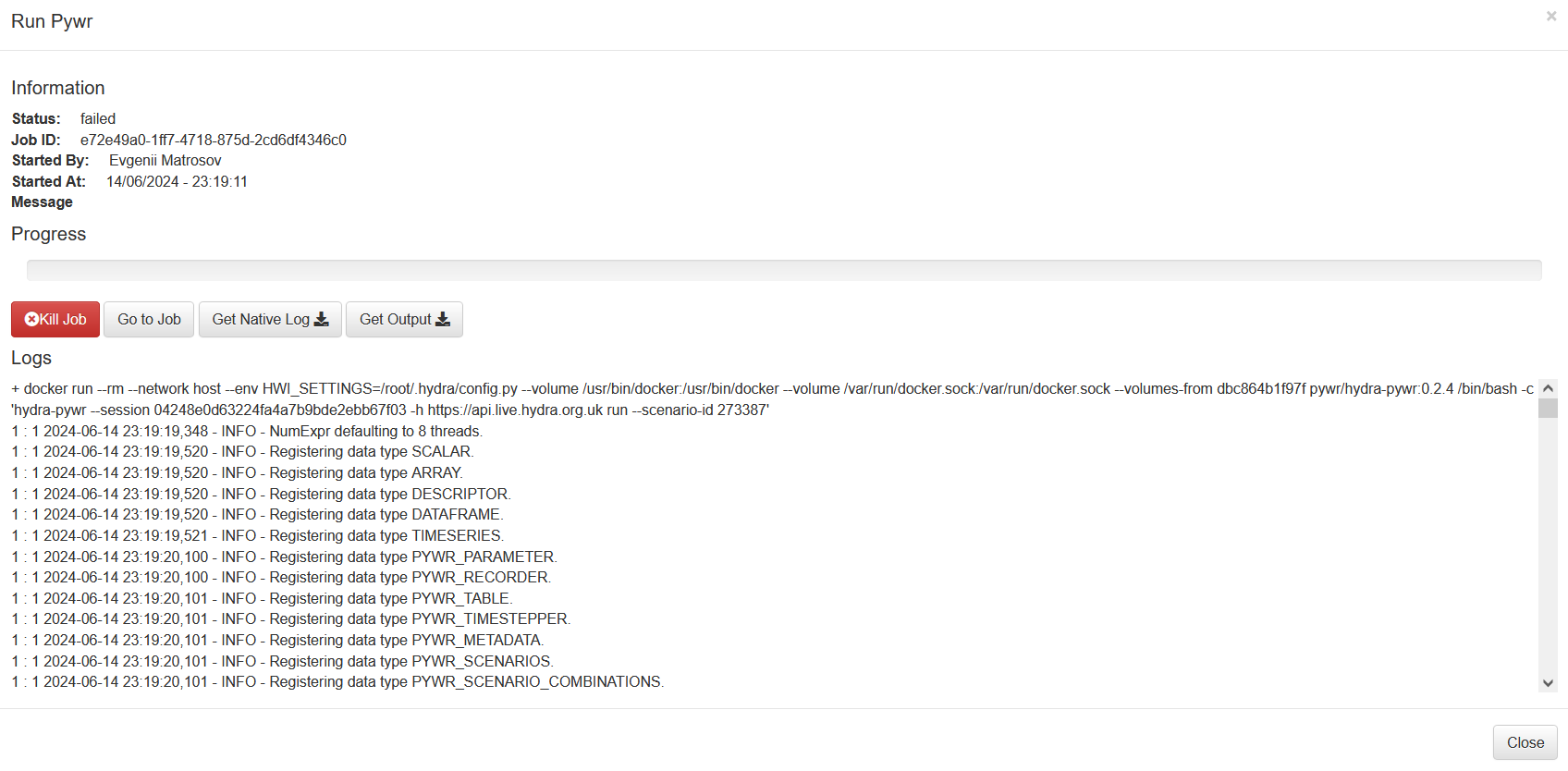
Task: Click the logs scrollbar thumb
Action: pyautogui.click(x=1548, y=409)
